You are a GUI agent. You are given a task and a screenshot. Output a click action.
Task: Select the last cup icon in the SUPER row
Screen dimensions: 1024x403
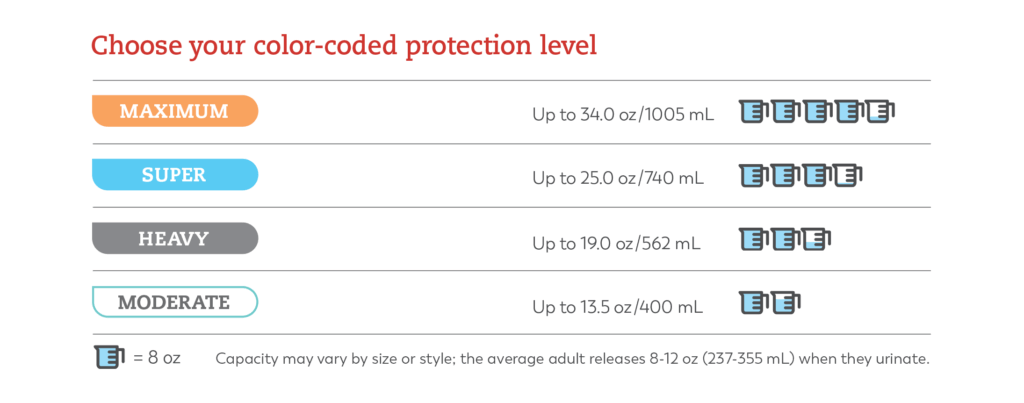(x=849, y=176)
